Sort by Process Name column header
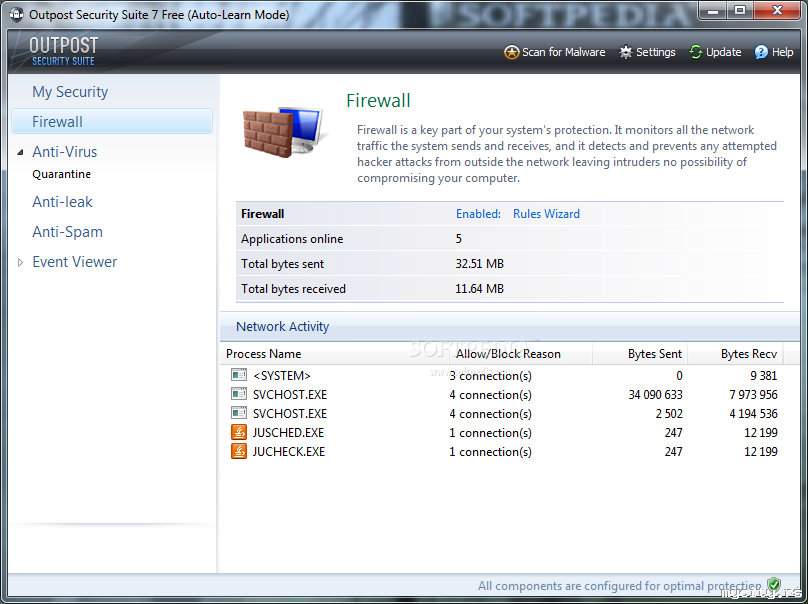This screenshot has width=808, height=604. pos(337,354)
